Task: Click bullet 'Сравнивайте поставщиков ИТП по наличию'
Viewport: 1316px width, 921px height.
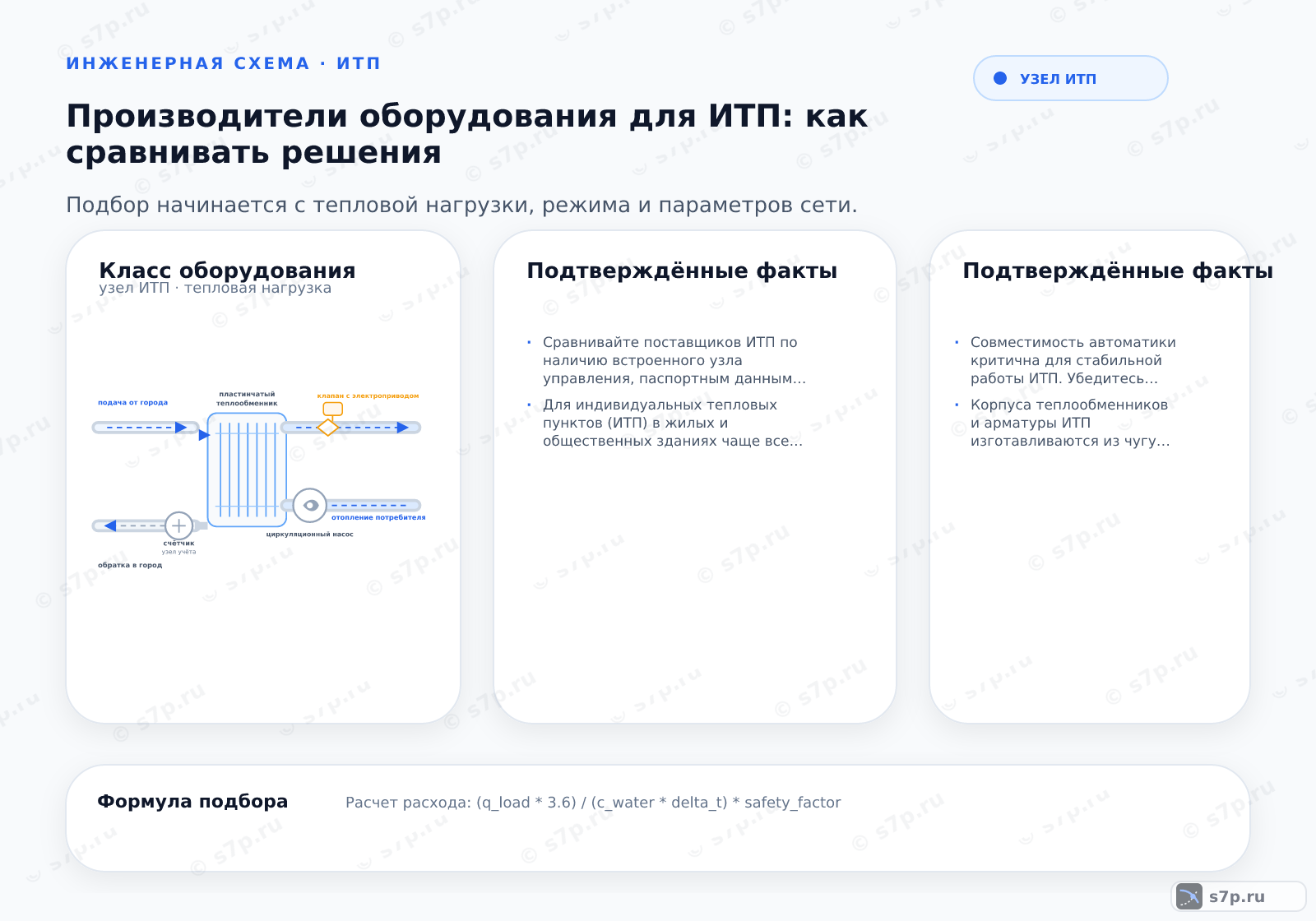Action: [674, 360]
